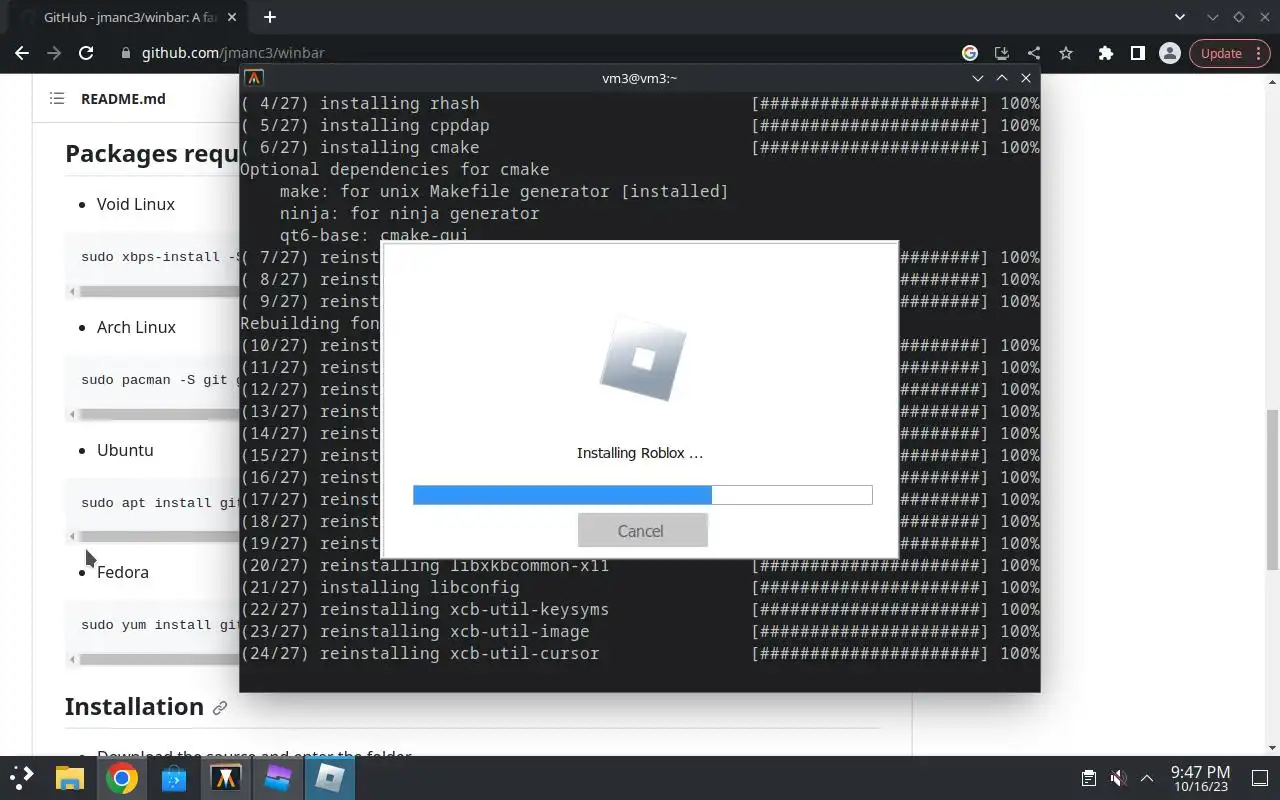Expand hidden system tray icons

(1147, 778)
